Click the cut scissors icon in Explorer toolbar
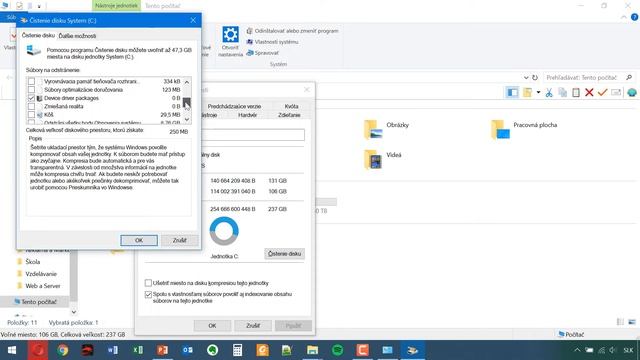640x360 pixels. [549, 93]
